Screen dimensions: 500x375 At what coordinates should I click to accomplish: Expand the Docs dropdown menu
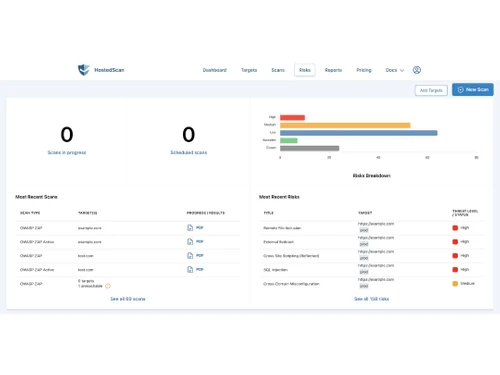tap(395, 70)
